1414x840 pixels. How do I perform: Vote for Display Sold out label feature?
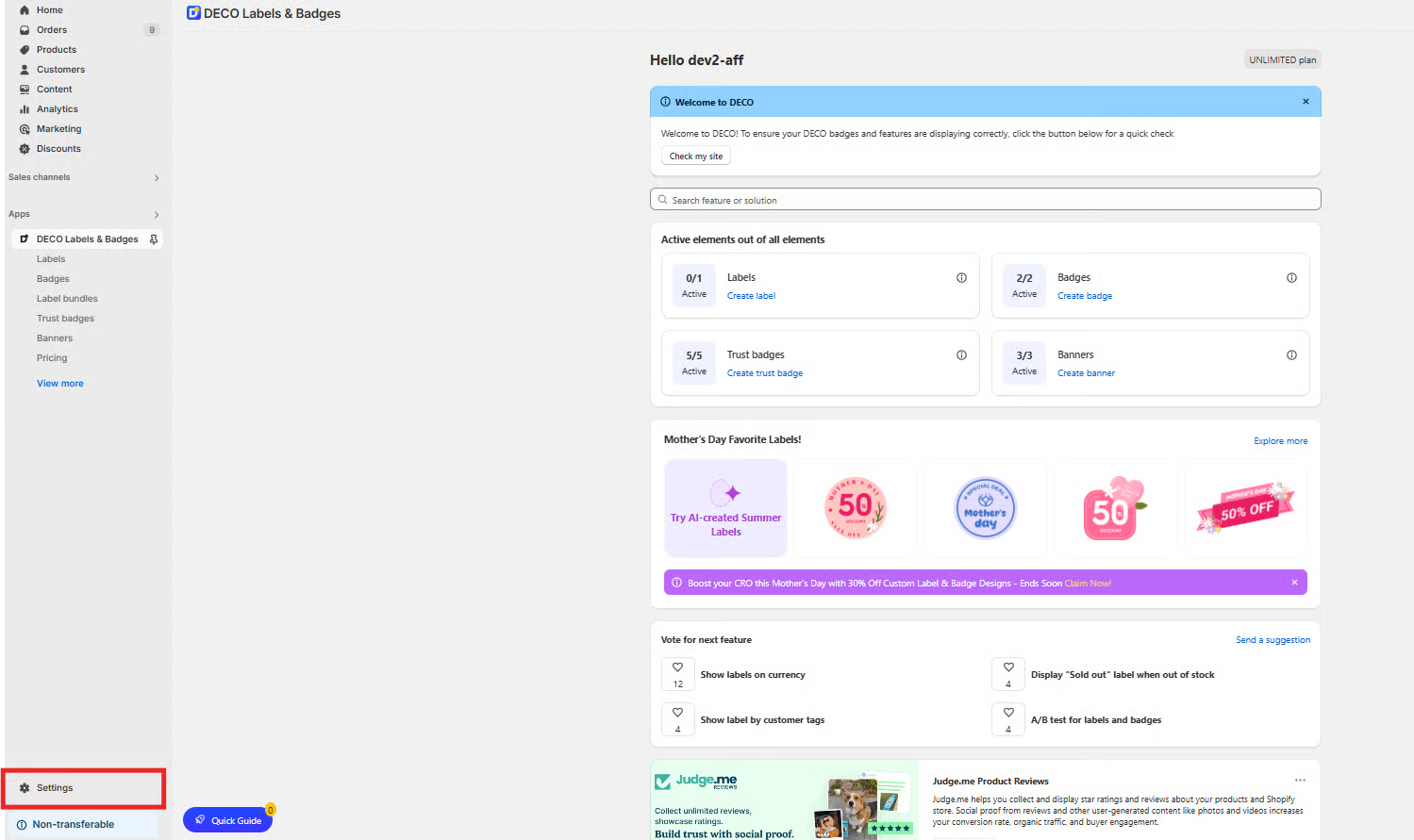click(x=1008, y=667)
